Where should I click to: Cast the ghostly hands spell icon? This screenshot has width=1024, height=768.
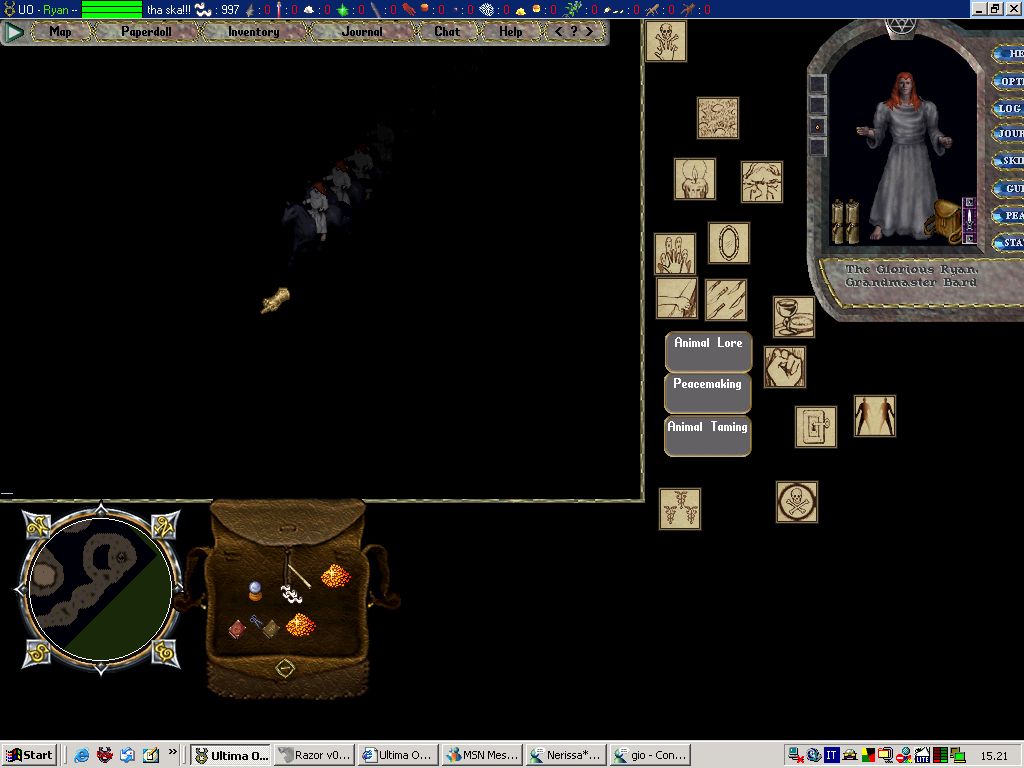[675, 254]
